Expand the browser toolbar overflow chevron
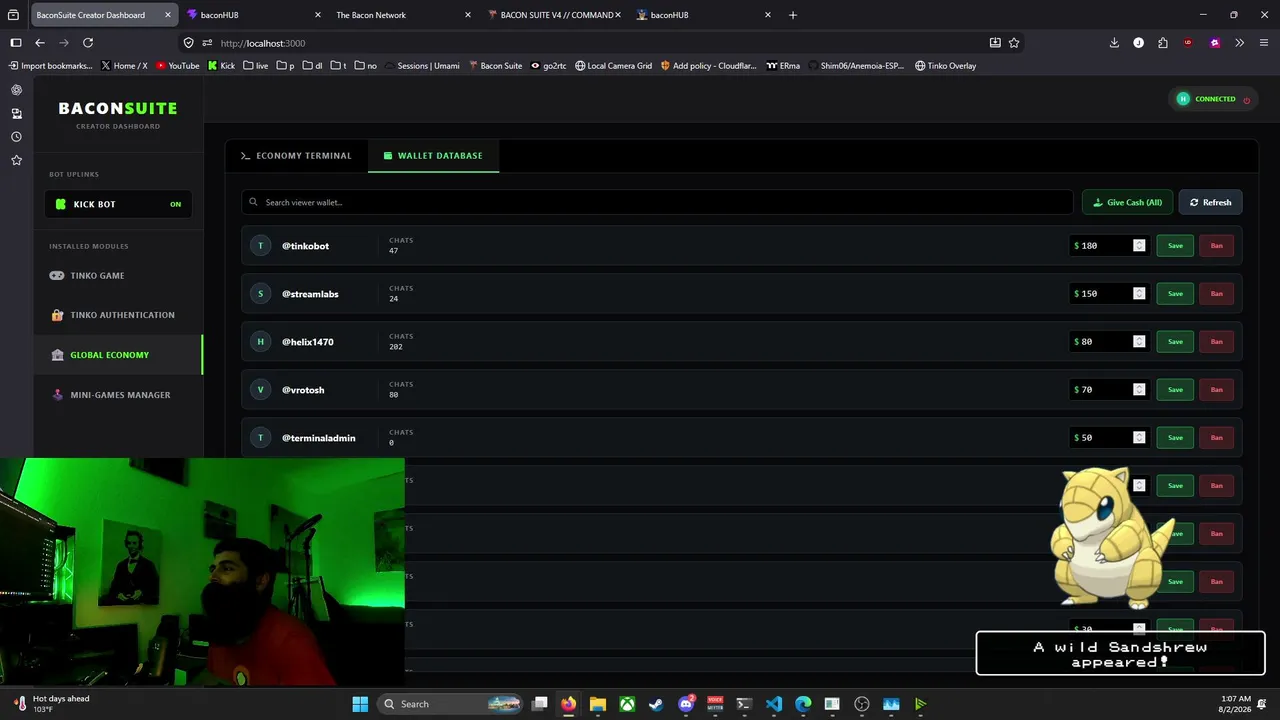The image size is (1280, 720). [1240, 43]
